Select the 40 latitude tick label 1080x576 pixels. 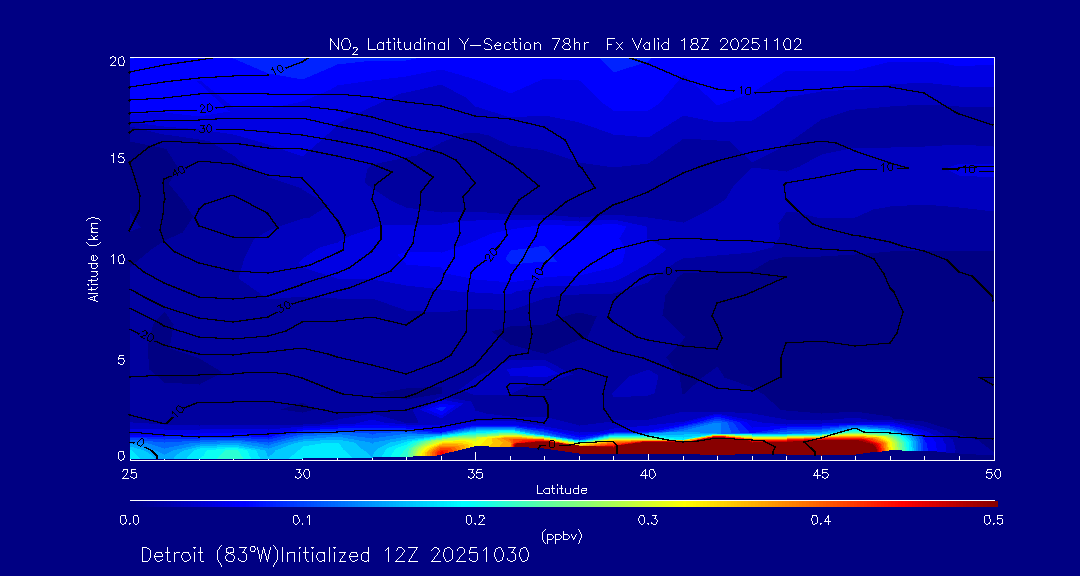tap(648, 473)
